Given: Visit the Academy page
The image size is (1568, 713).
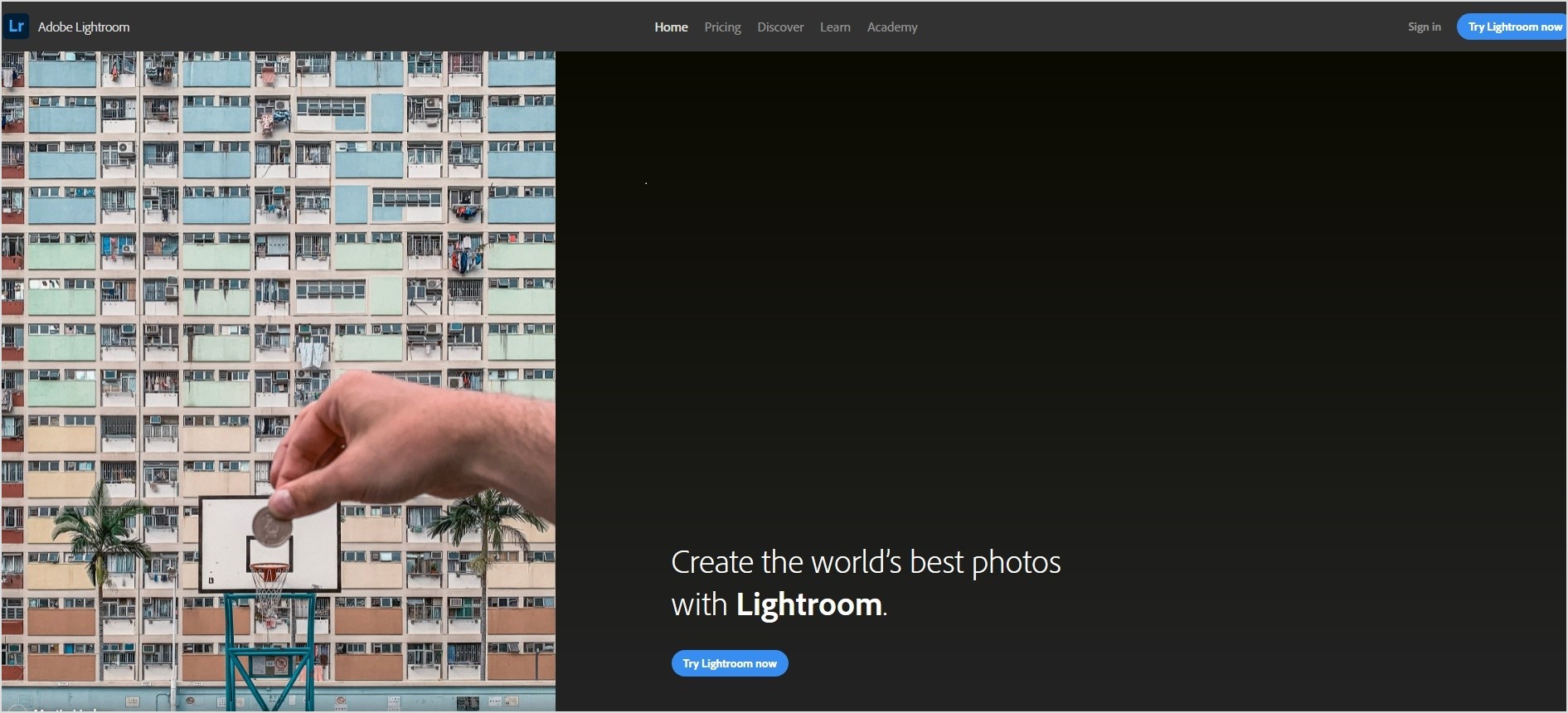Looking at the screenshot, I should (x=892, y=27).
